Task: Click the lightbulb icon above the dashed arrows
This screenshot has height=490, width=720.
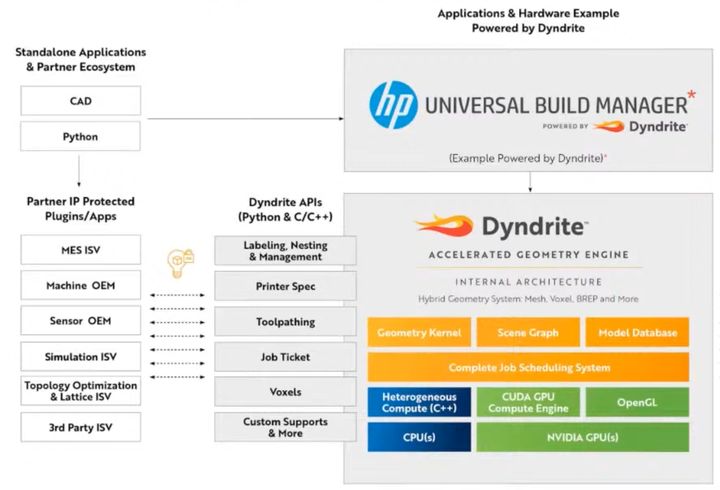Action: (x=178, y=264)
